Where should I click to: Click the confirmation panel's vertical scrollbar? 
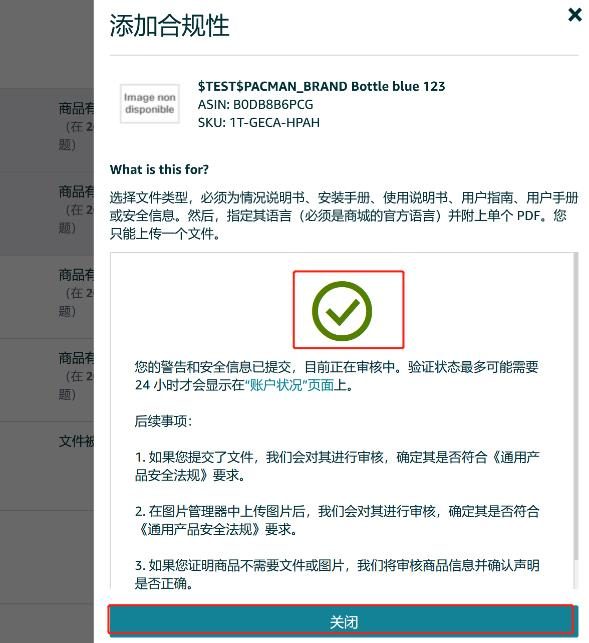click(x=575, y=406)
